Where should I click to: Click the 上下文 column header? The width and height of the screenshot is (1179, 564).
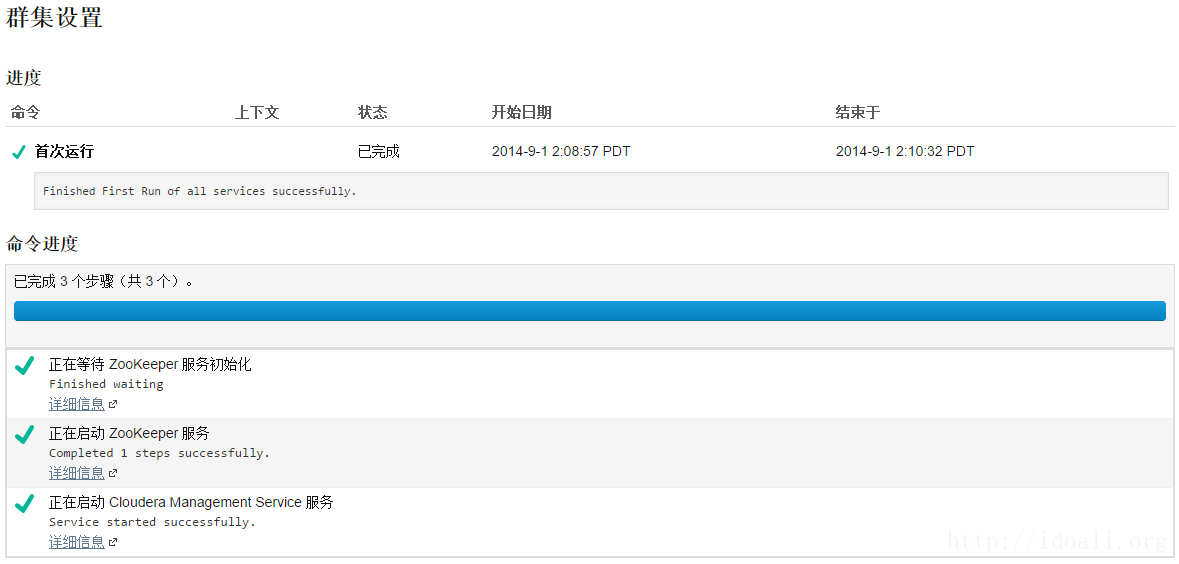click(x=257, y=113)
